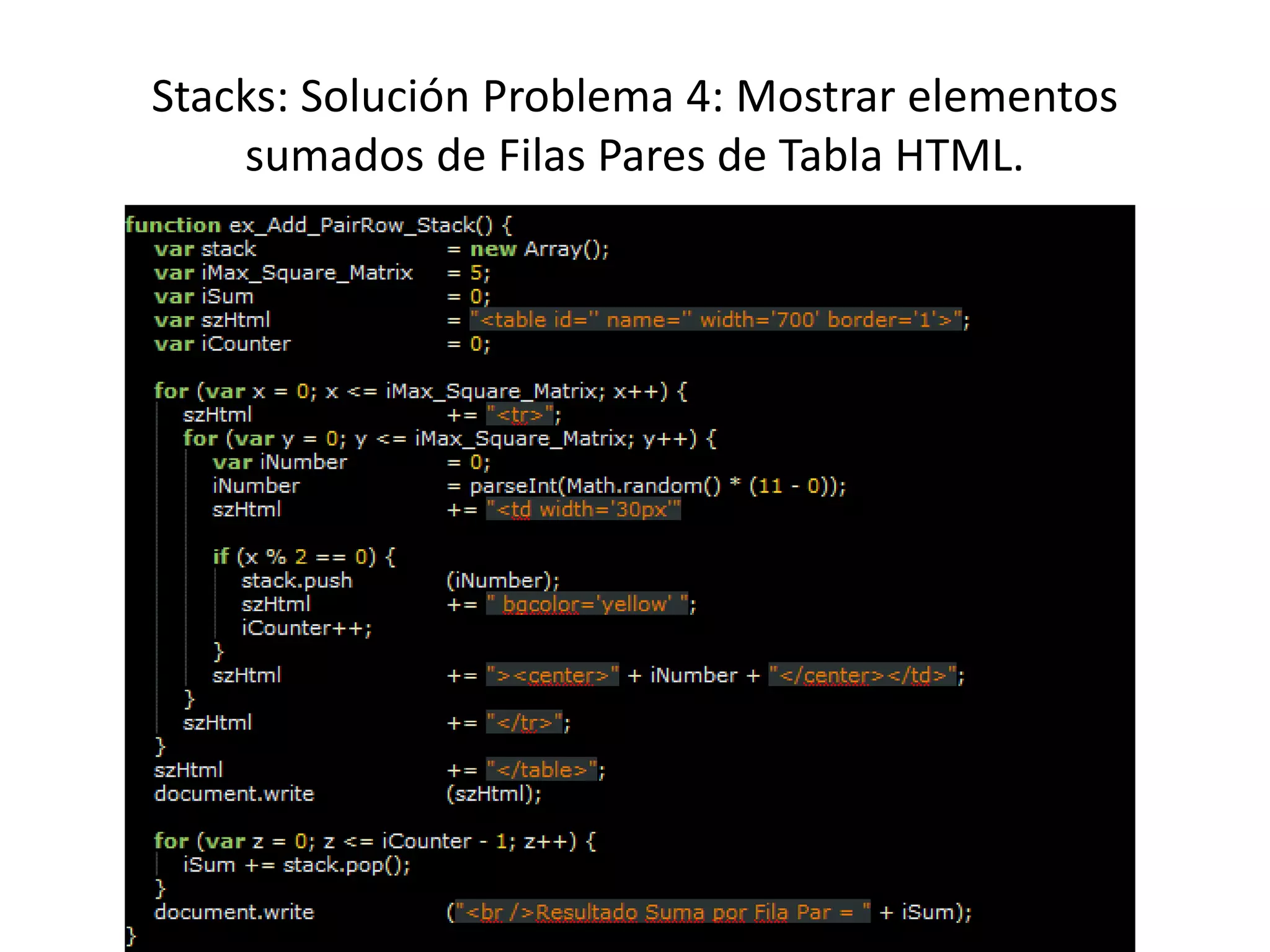This screenshot has height=952, width=1270.
Task: Click the 'stack.push' call
Action: (296, 581)
